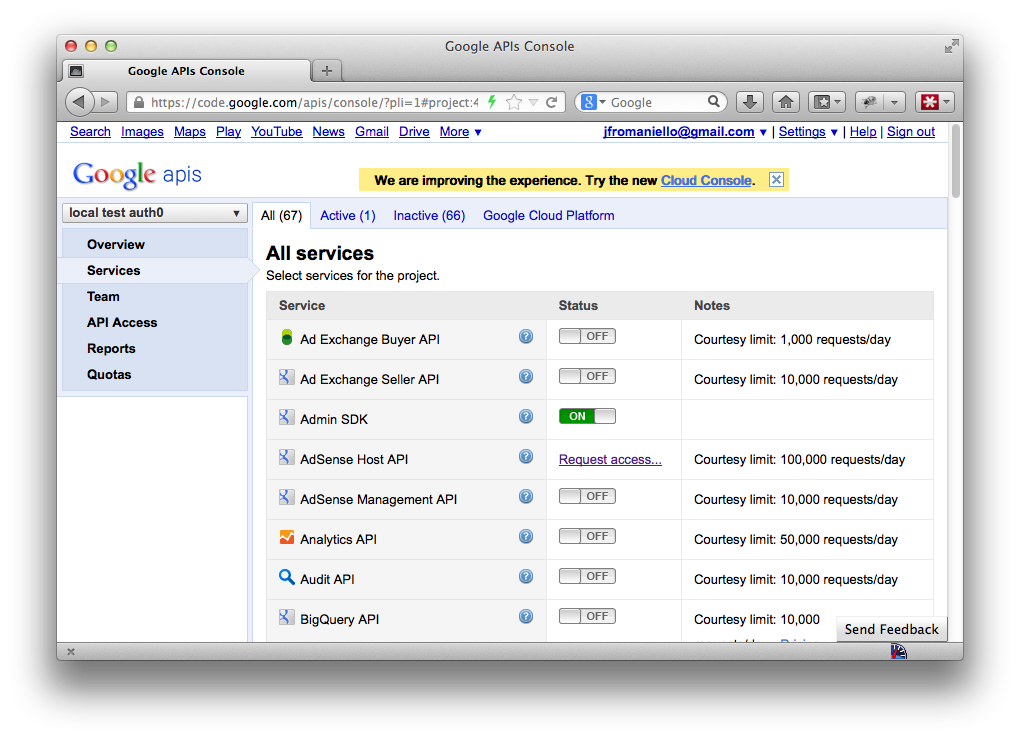Open help icon for AdSense Management API
This screenshot has width=1020, height=739.
point(526,496)
